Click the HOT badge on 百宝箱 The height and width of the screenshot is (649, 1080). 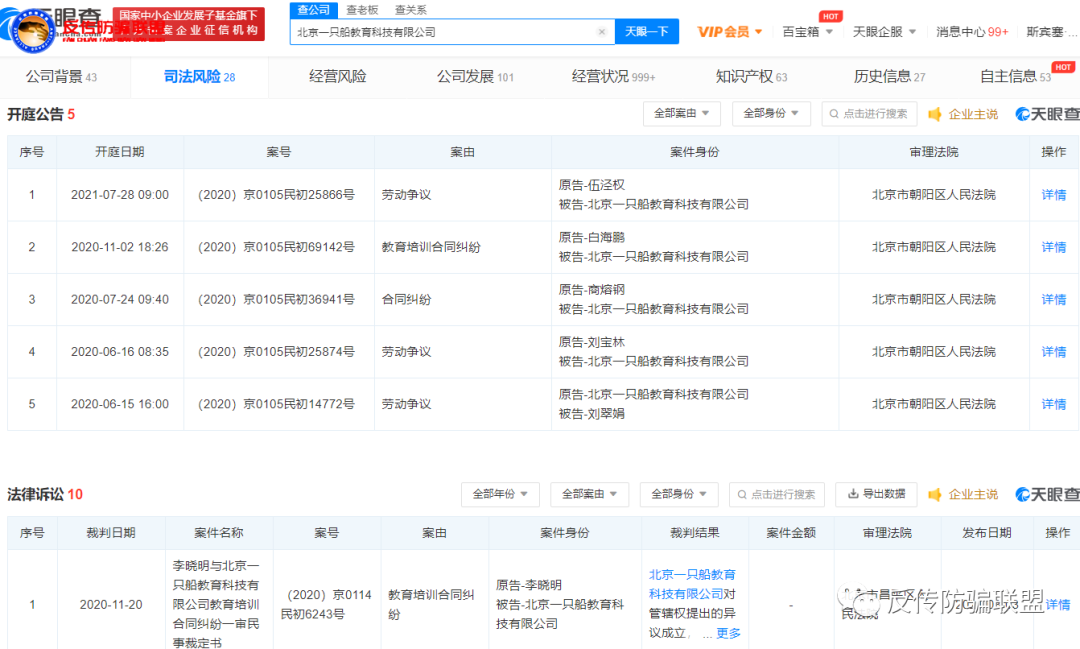pyautogui.click(x=831, y=15)
